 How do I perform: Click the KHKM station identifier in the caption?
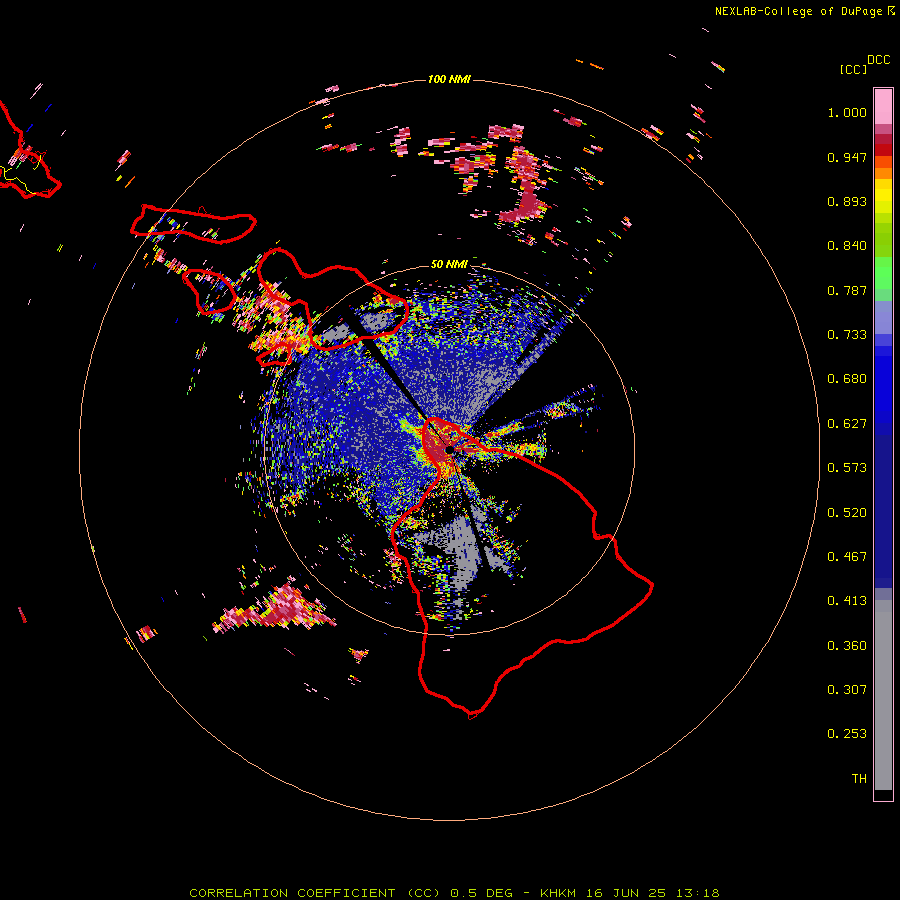point(559,893)
